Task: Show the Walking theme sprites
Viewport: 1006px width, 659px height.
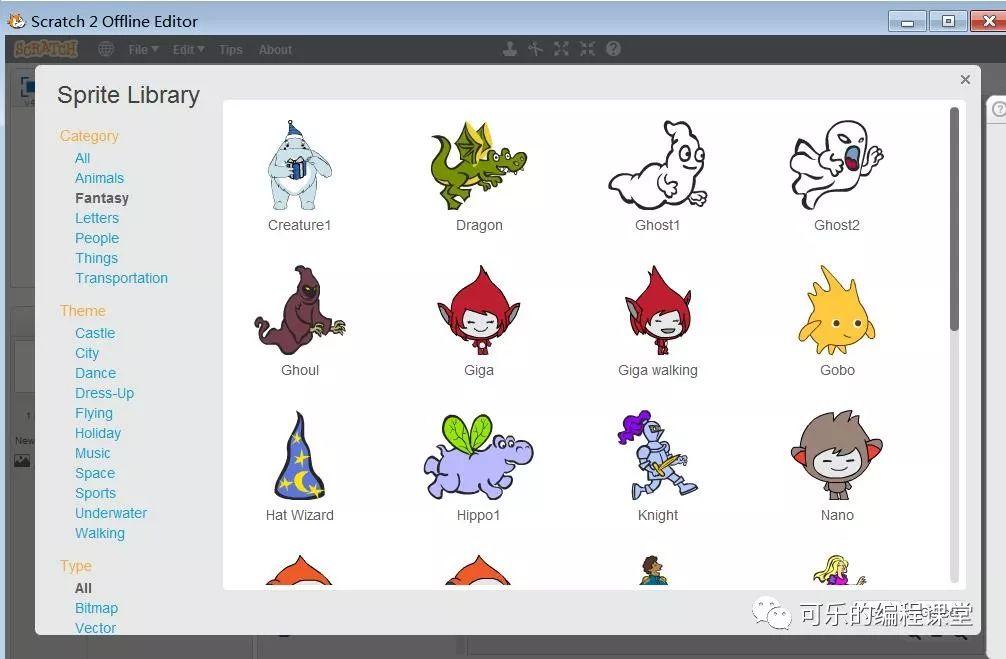Action: (x=99, y=533)
